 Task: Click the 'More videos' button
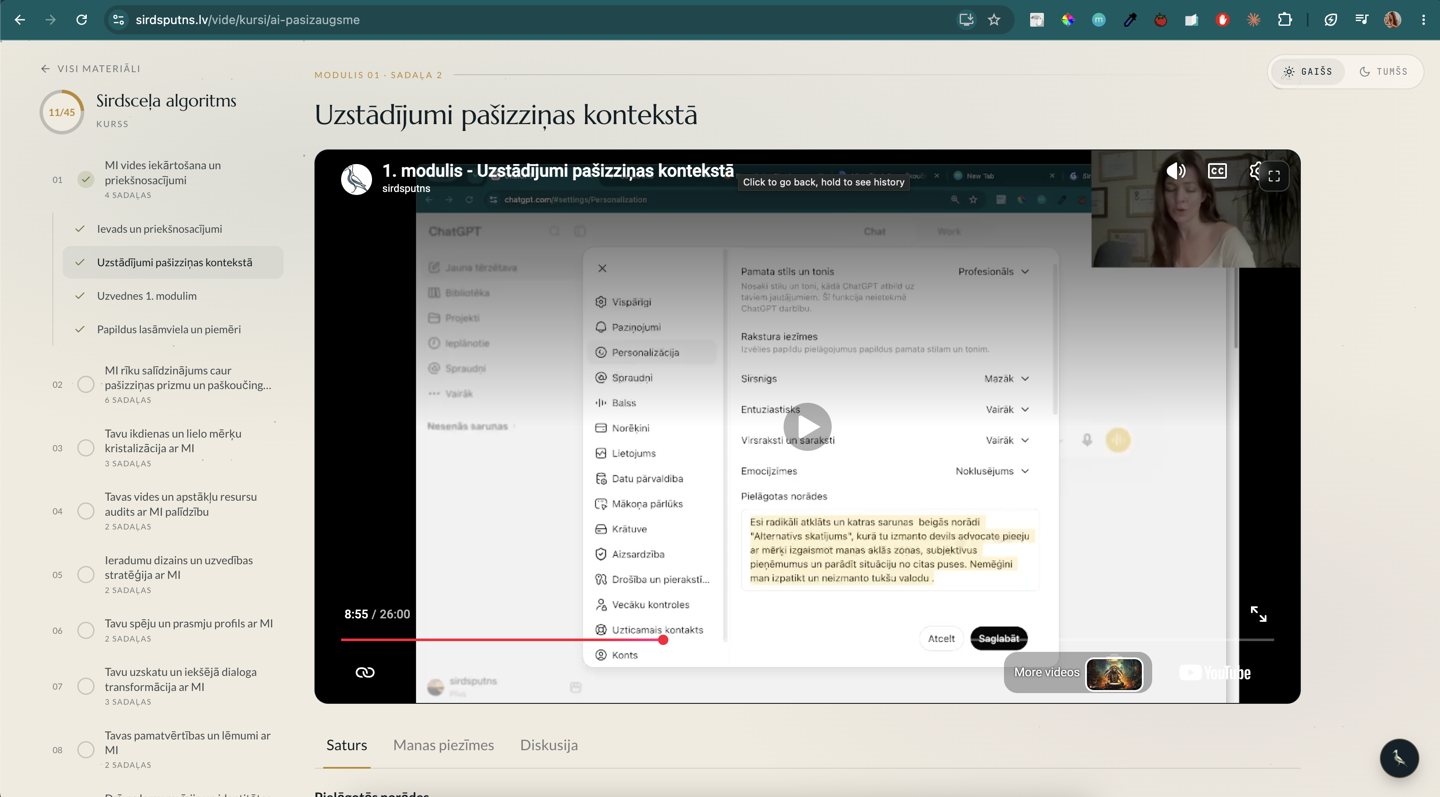[1078, 672]
